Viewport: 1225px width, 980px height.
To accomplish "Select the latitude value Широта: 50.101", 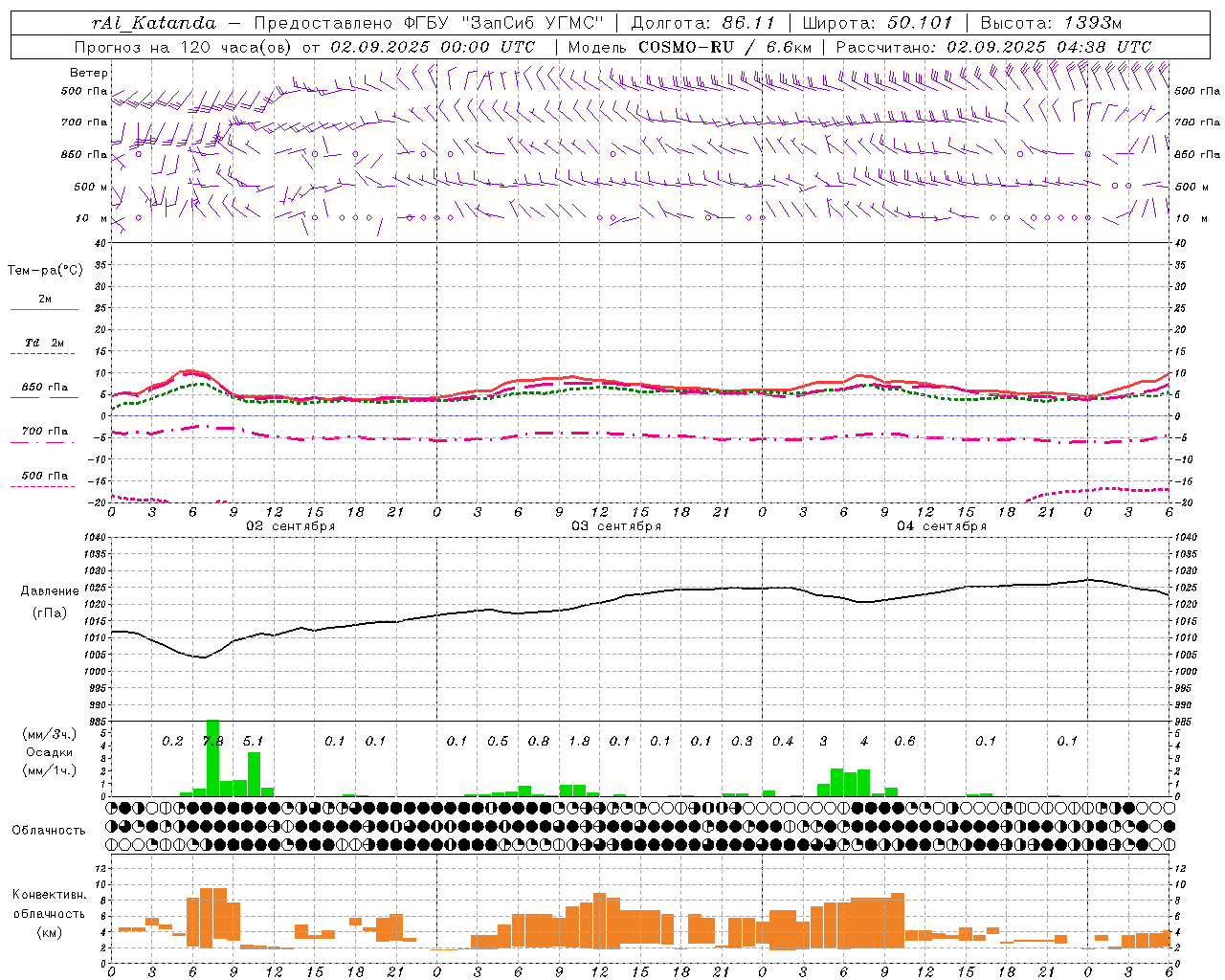I will tap(878, 23).
